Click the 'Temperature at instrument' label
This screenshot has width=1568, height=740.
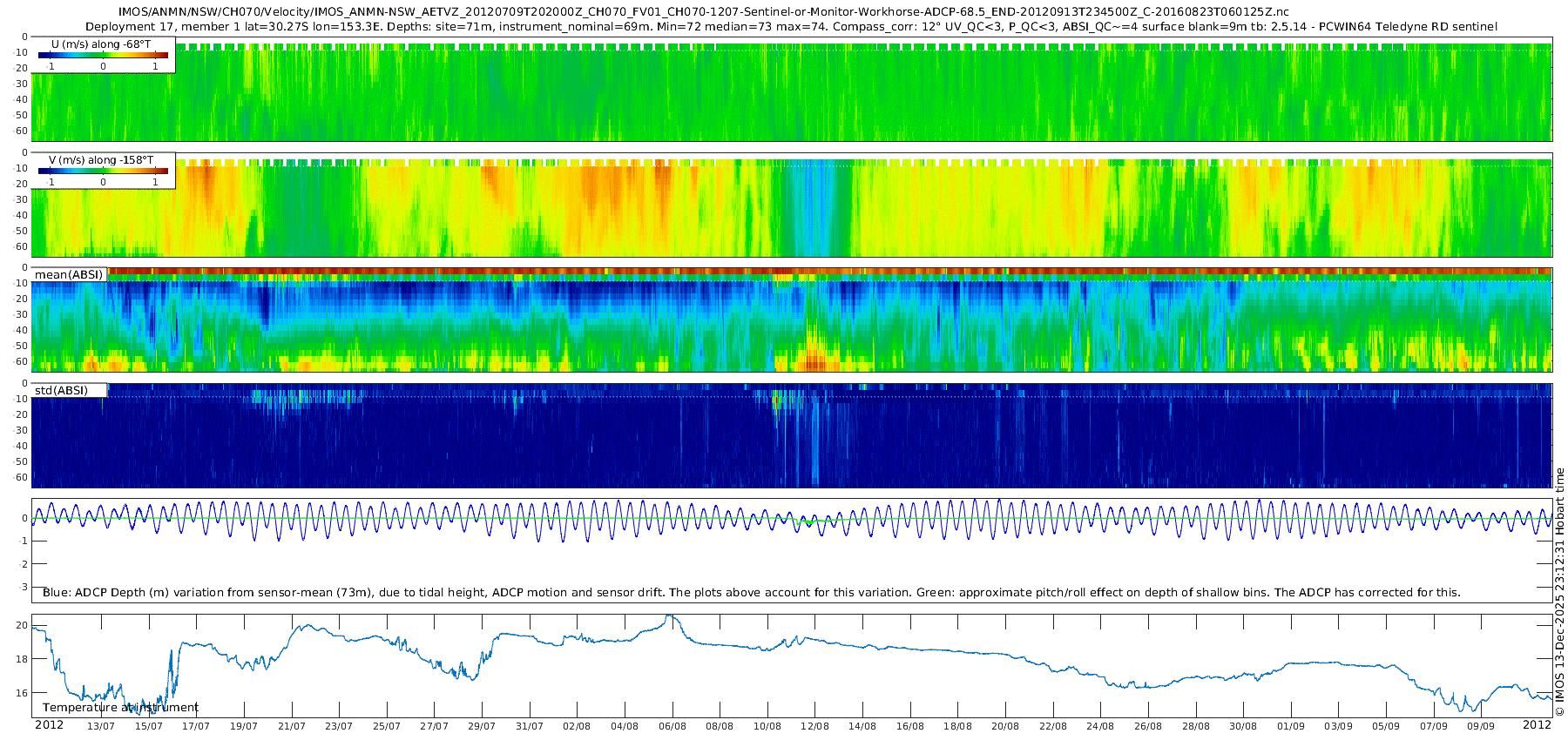(120, 707)
